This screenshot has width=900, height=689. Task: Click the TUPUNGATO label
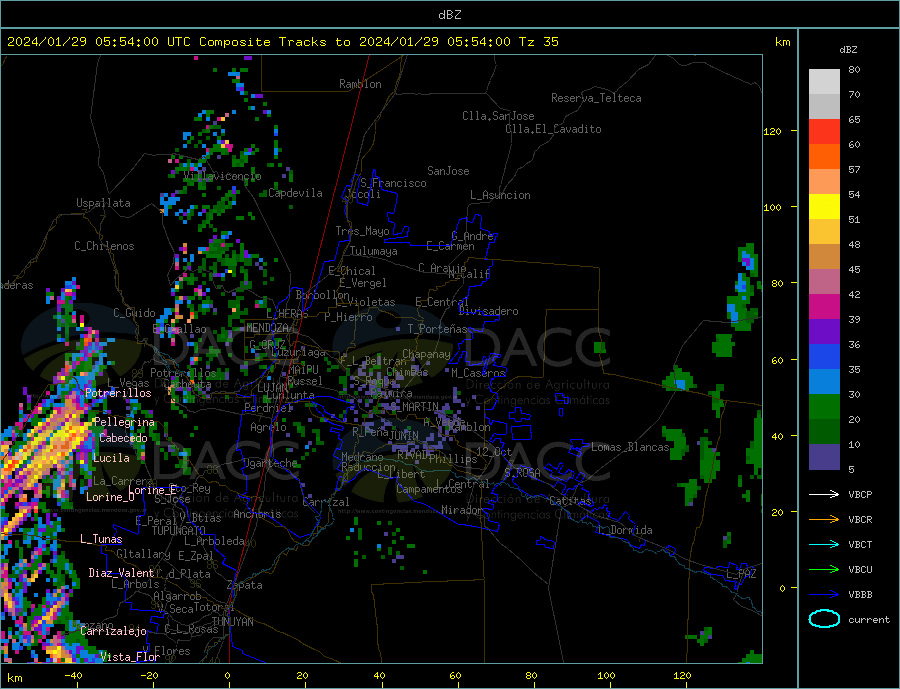[x=179, y=531]
